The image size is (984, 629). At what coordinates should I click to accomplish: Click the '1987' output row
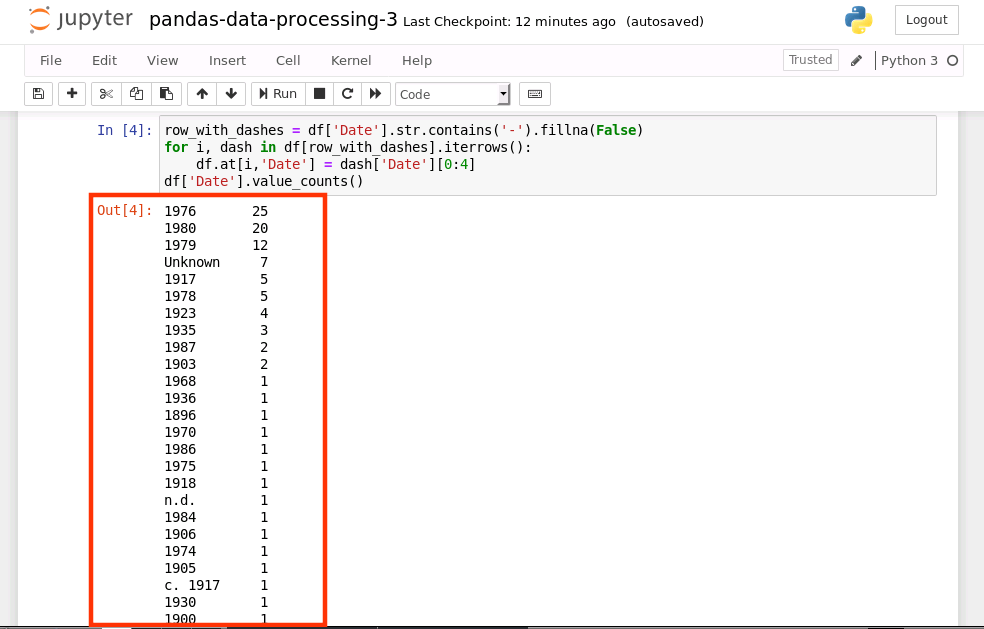pos(216,347)
